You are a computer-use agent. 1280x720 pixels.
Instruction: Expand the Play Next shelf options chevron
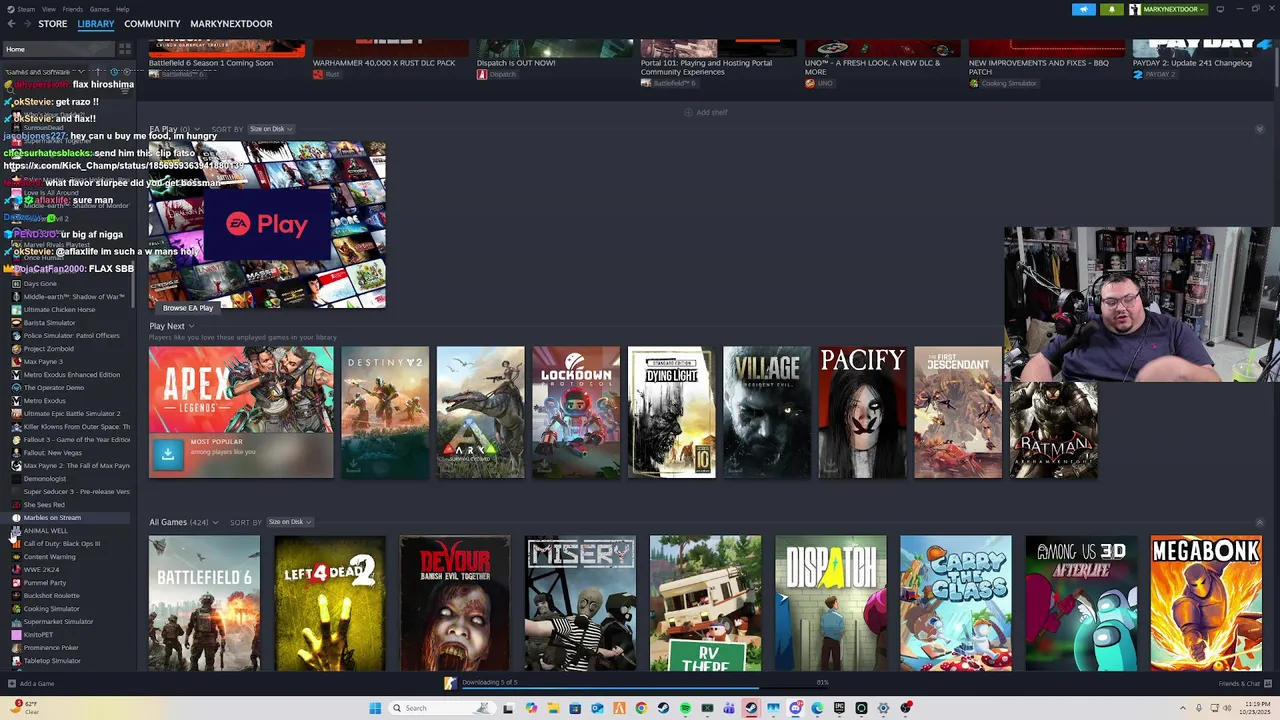(x=191, y=326)
